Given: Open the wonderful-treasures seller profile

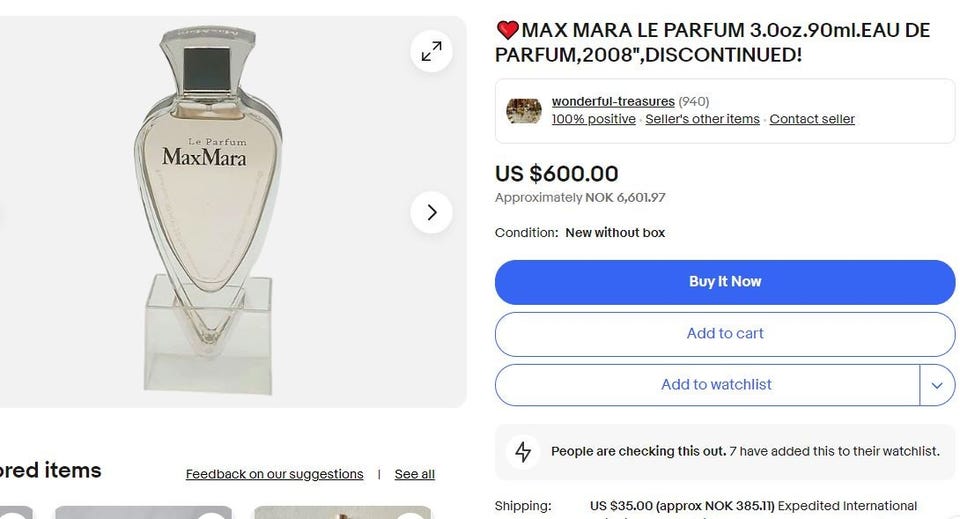Looking at the screenshot, I should 612,101.
